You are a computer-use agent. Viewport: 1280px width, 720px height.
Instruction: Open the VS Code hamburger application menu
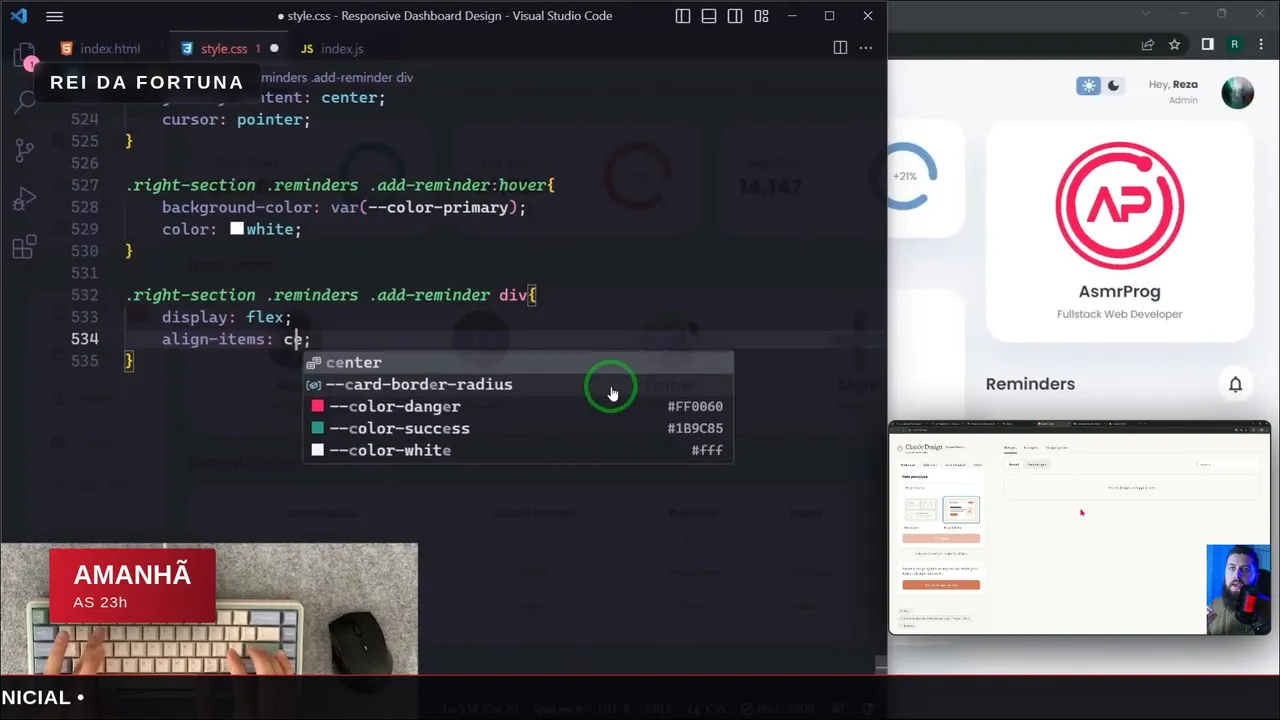pyautogui.click(x=55, y=16)
